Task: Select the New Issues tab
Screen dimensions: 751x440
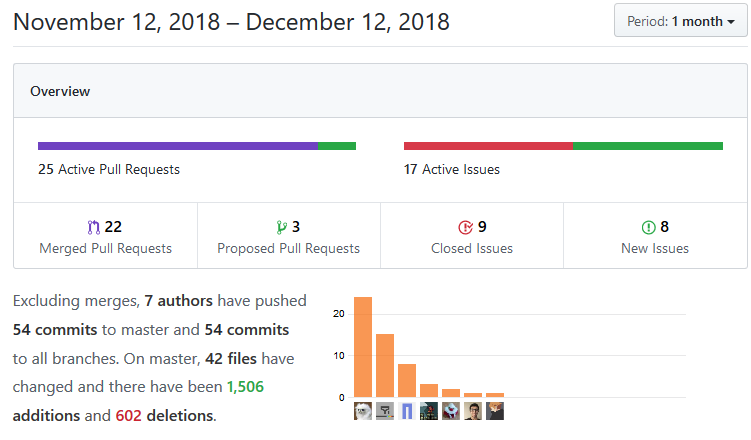Action: coord(656,236)
